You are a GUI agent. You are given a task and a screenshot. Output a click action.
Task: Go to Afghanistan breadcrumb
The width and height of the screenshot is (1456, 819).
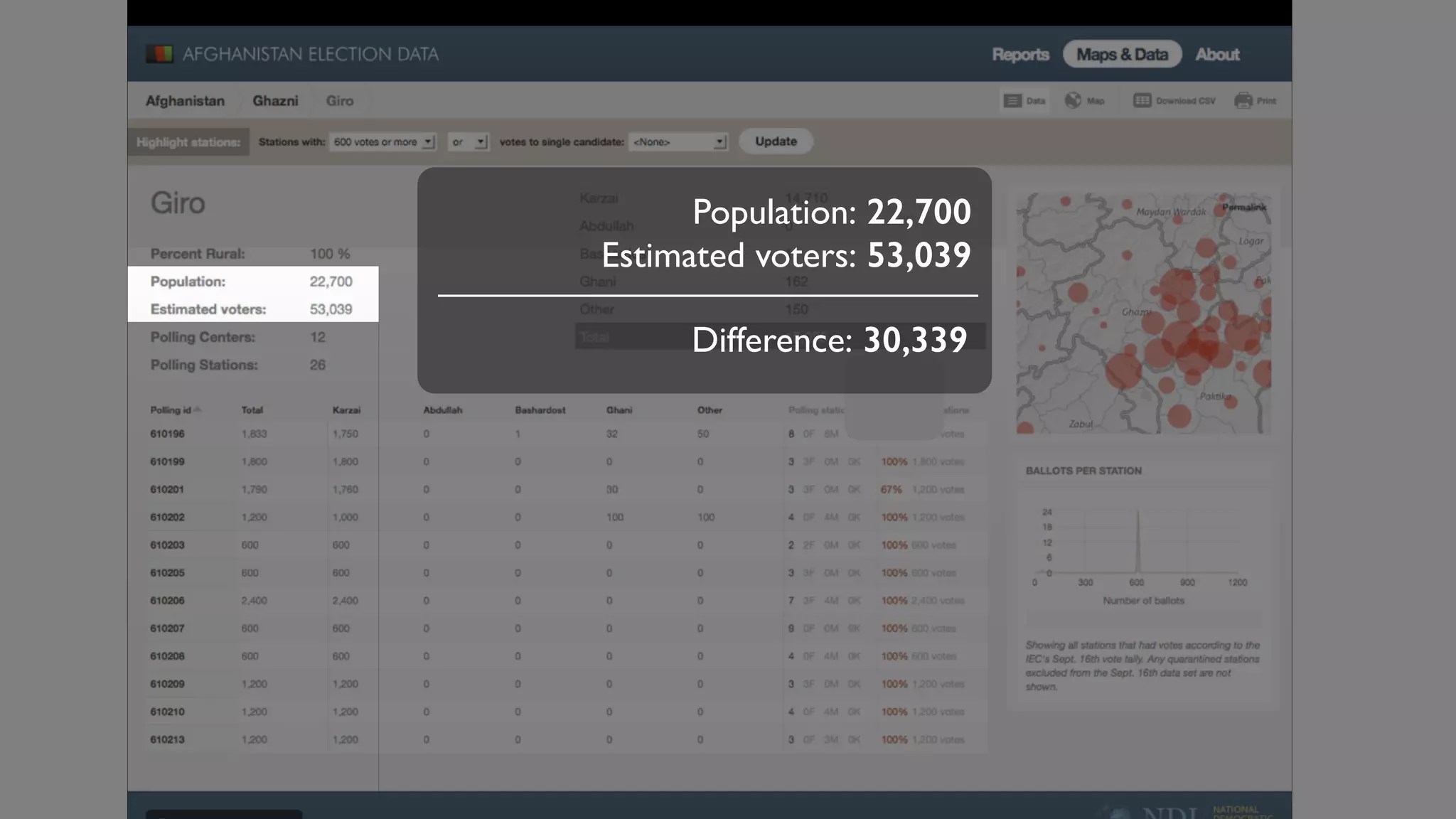coord(185,101)
